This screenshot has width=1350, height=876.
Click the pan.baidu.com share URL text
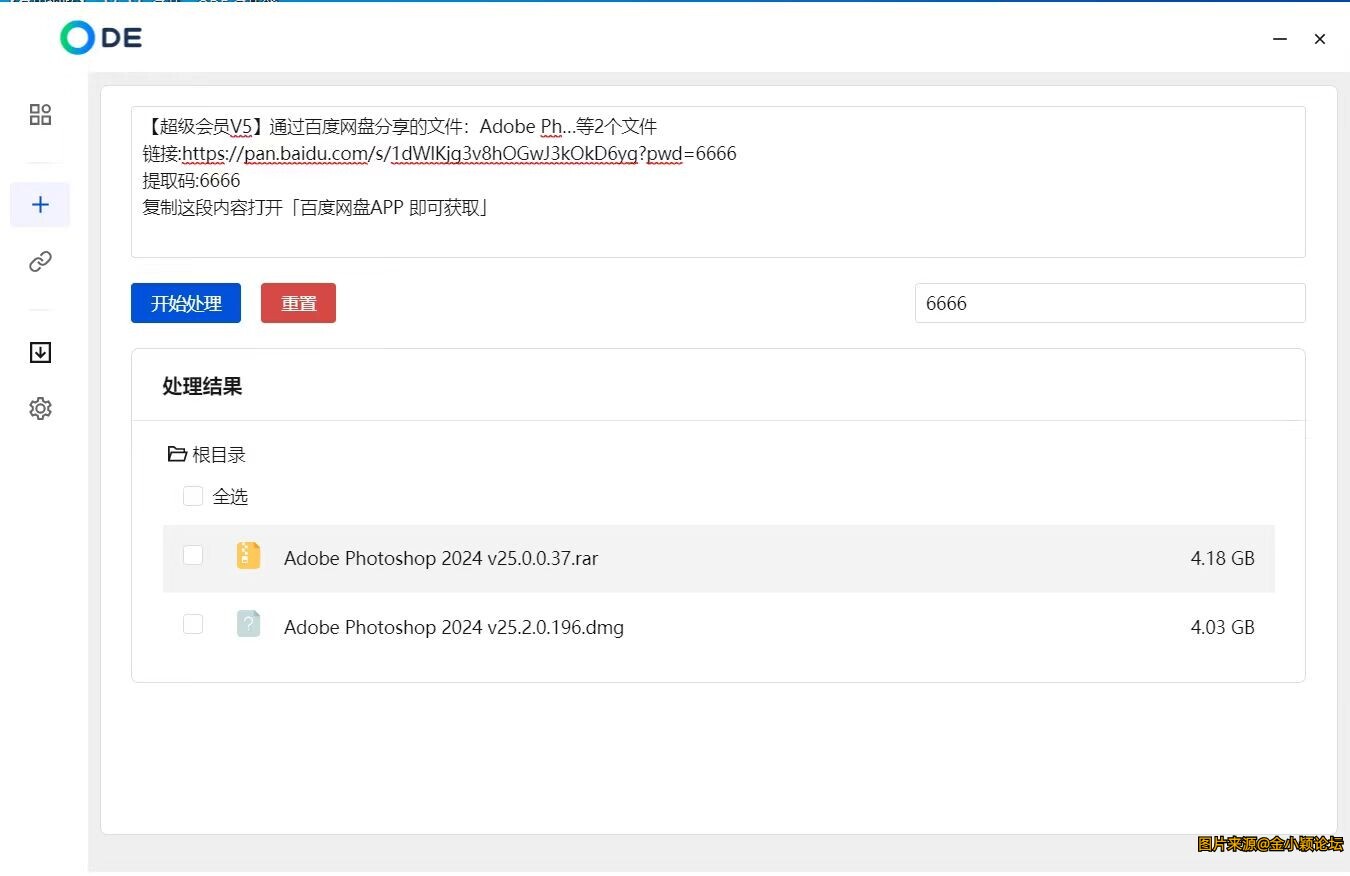pyautogui.click(x=459, y=153)
